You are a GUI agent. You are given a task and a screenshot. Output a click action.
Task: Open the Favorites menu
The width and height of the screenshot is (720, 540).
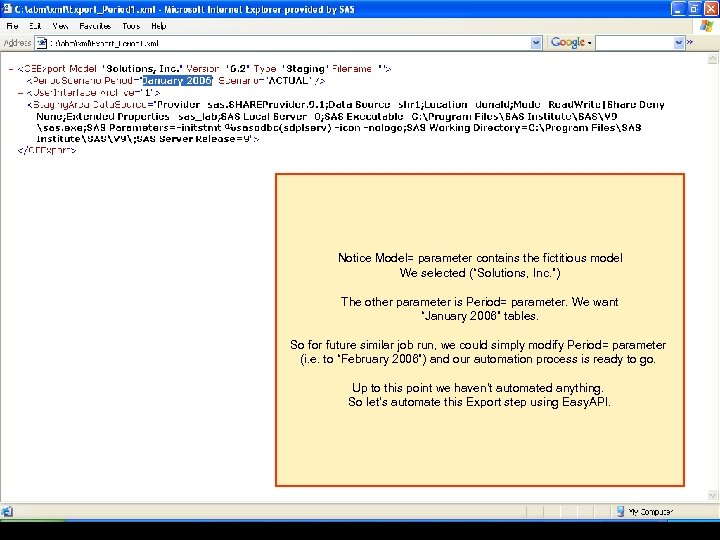coord(95,26)
